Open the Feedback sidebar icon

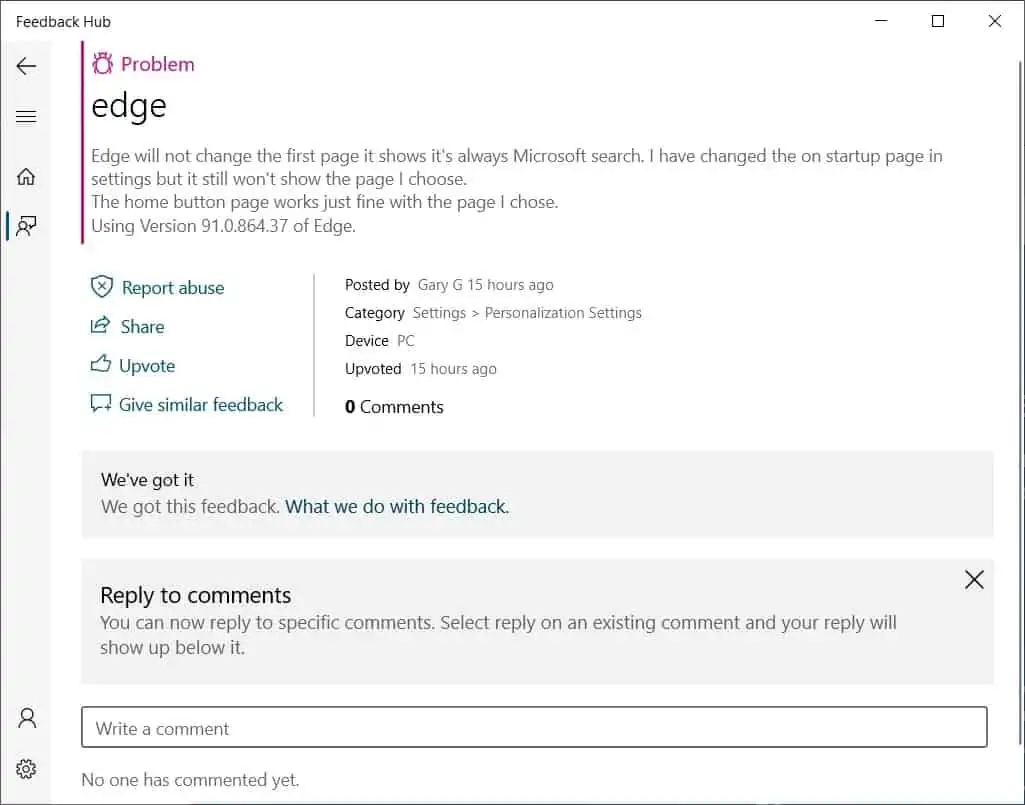26,225
